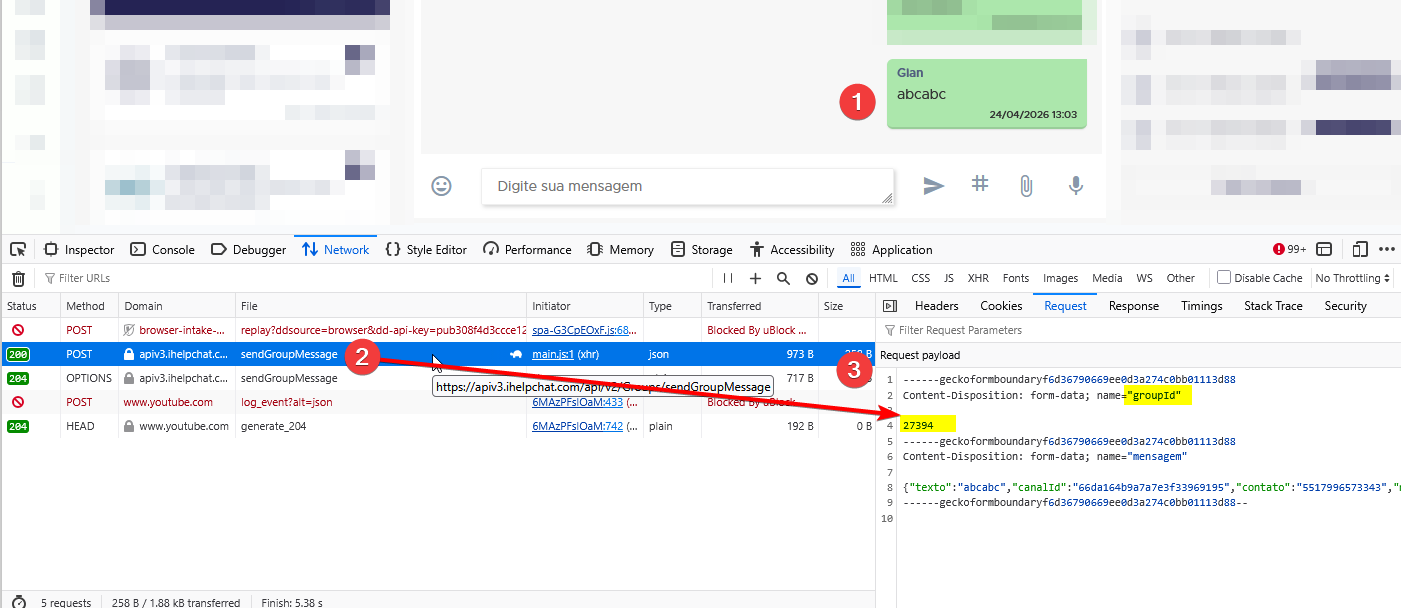This screenshot has height=608, width=1401.
Task: Add a new request with the plus icon
Action: pyautogui.click(x=755, y=278)
